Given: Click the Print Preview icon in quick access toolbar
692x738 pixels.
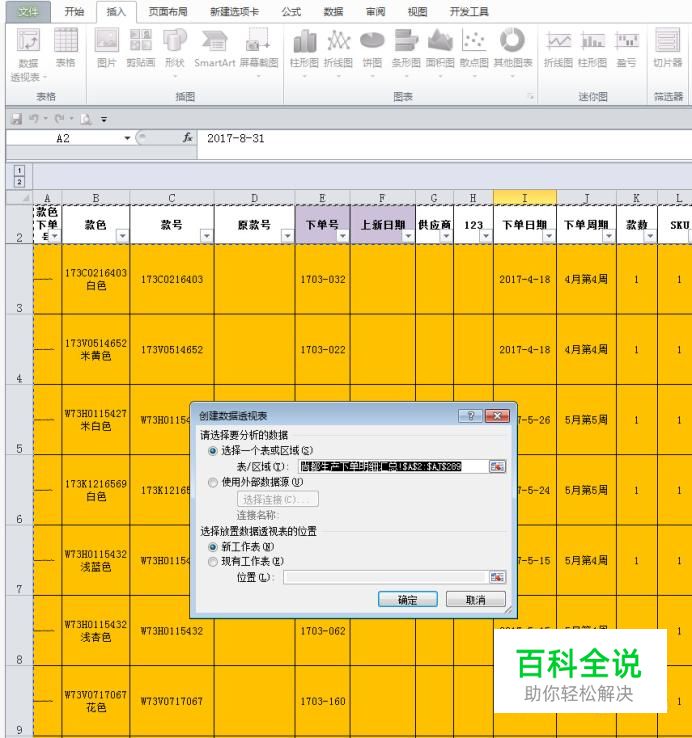Looking at the screenshot, I should coord(86,119).
